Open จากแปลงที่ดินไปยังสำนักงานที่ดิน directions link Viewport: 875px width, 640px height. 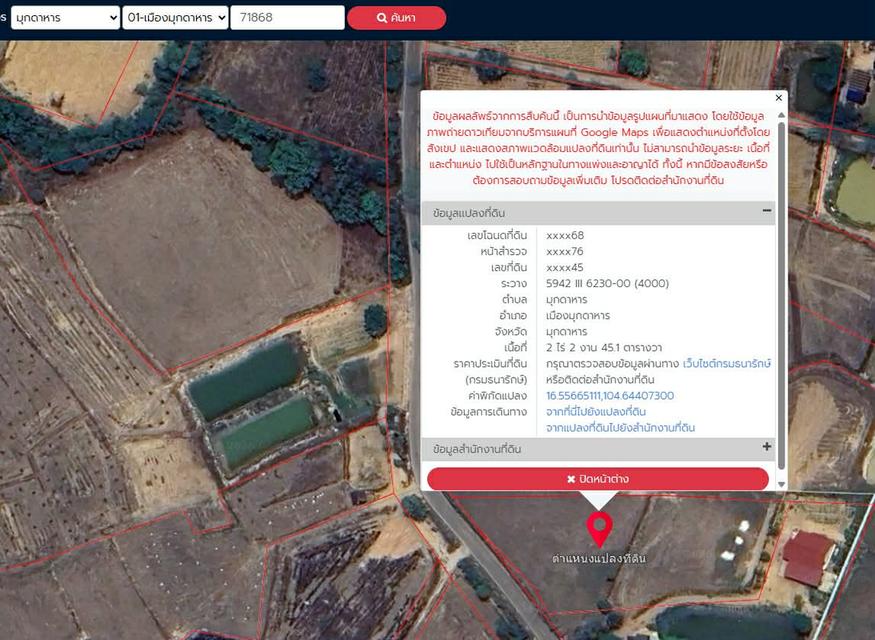click(621, 428)
